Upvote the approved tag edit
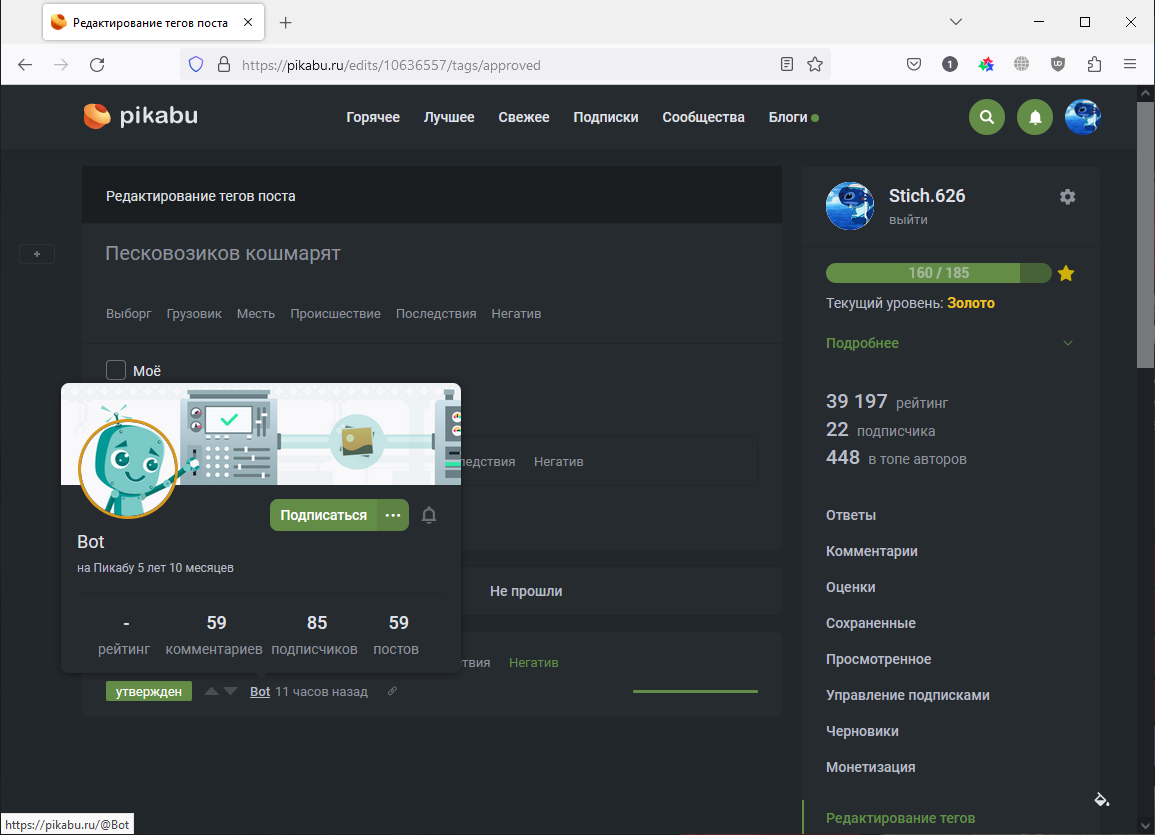 (x=211, y=691)
